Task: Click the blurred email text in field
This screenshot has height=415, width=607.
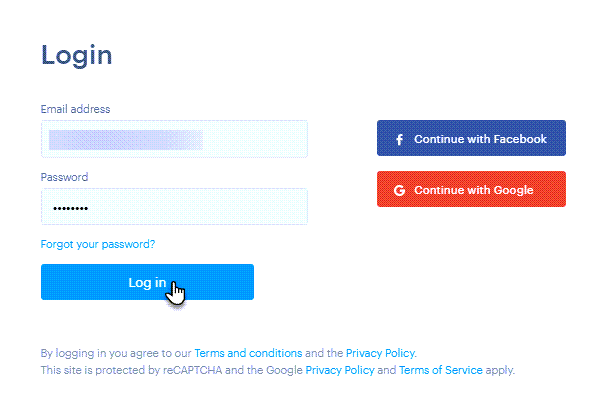Action: coord(125,139)
